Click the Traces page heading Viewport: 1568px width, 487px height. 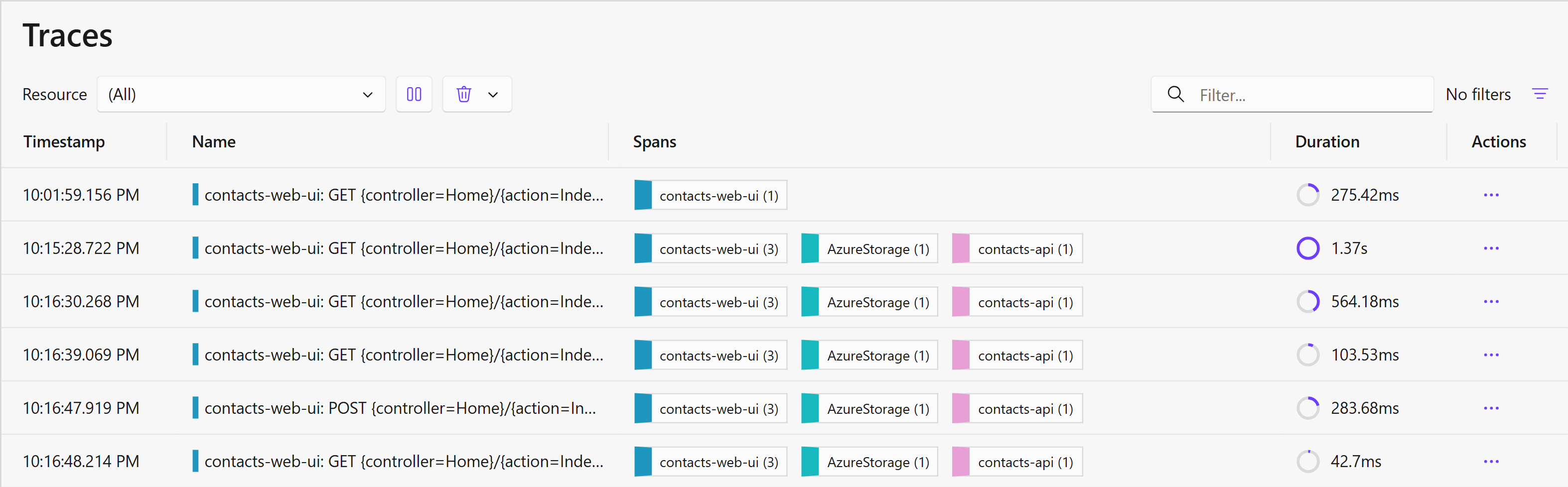tap(68, 35)
